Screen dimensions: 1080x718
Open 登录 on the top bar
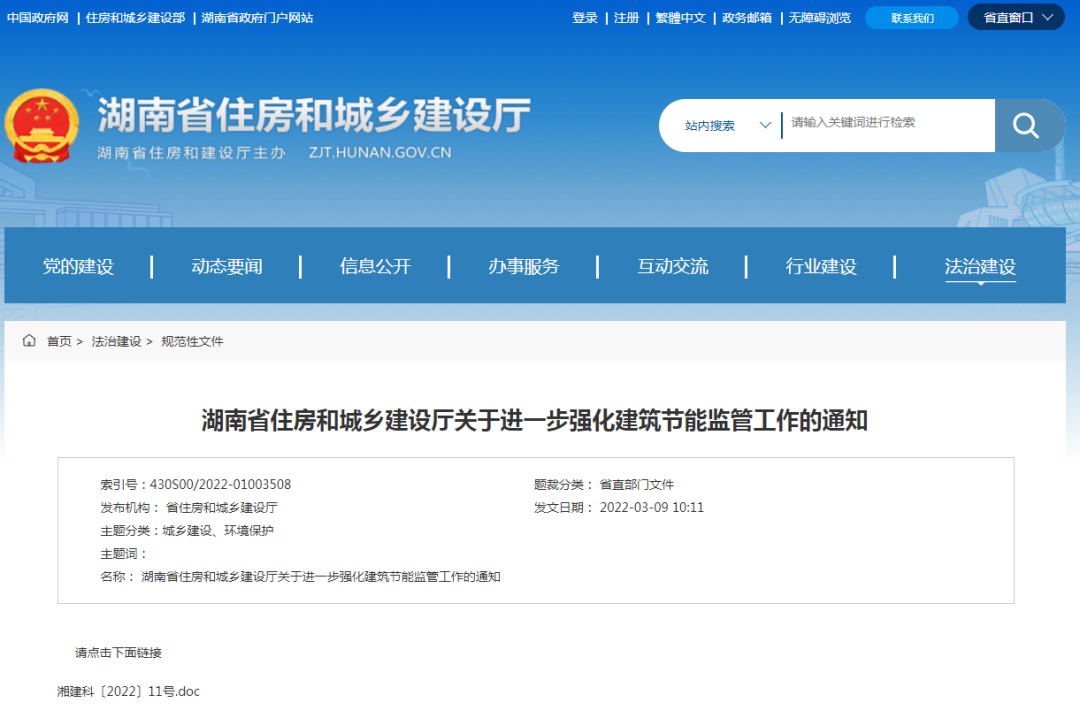584,17
